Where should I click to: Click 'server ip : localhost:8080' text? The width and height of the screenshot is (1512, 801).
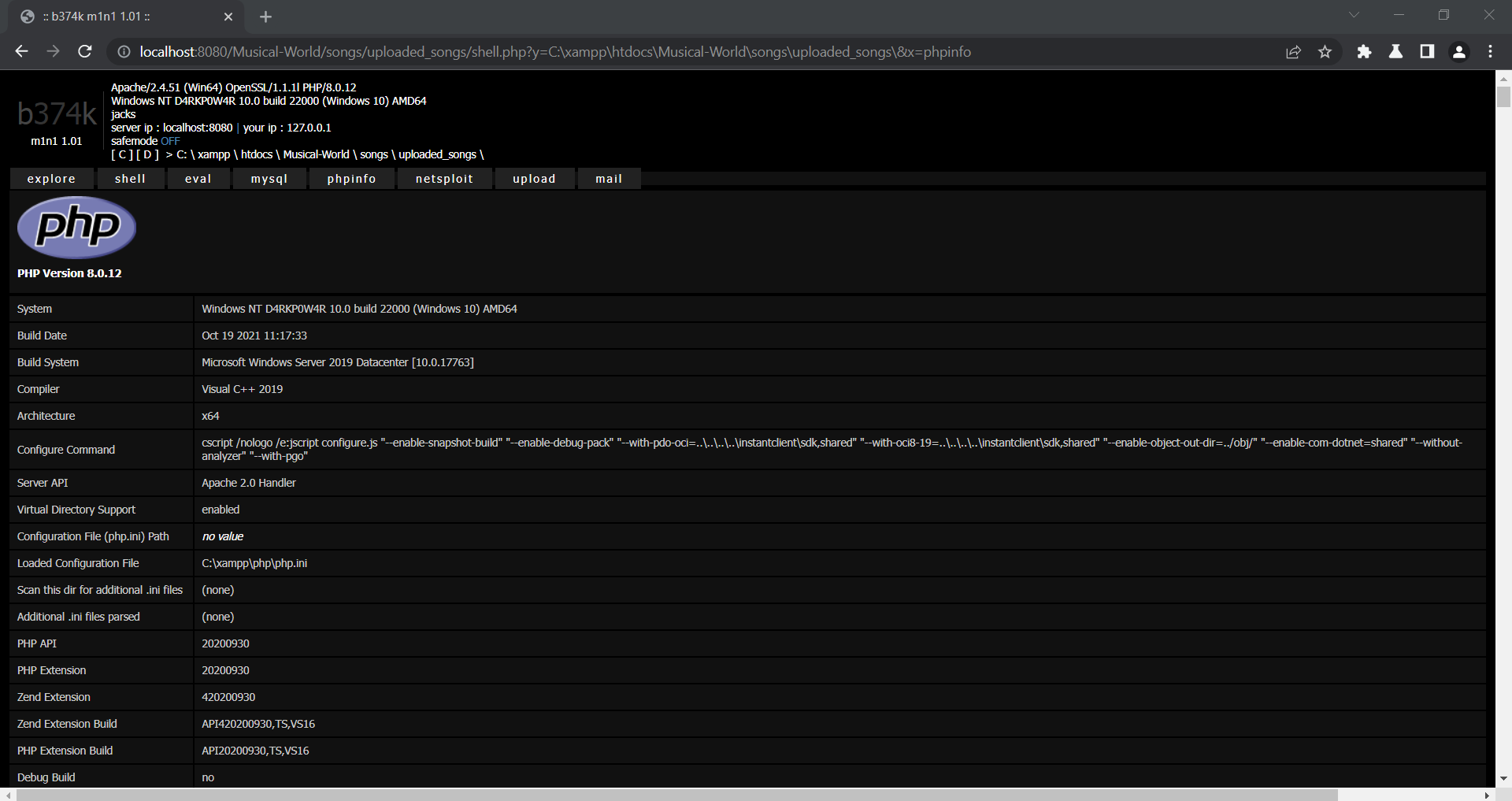coord(172,128)
